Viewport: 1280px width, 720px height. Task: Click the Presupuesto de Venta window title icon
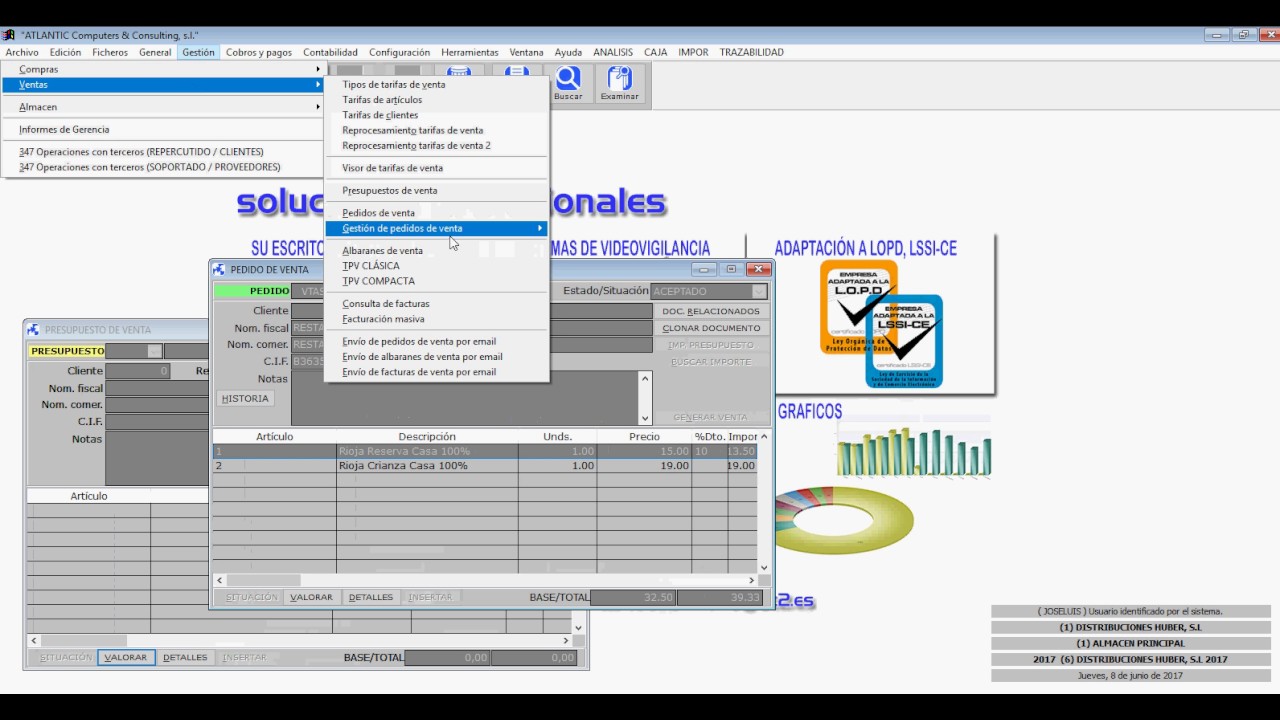click(x=33, y=329)
